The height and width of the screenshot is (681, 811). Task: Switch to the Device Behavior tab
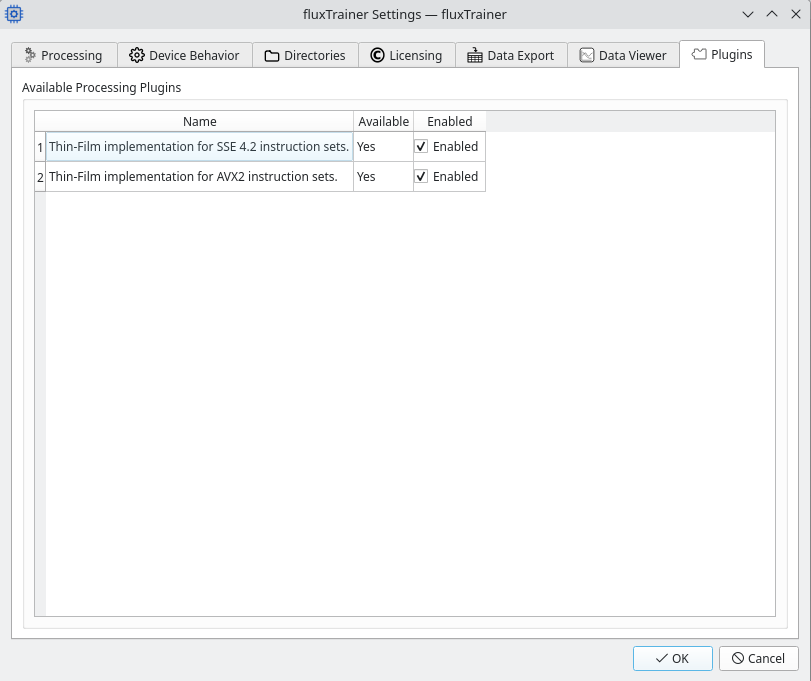(x=185, y=55)
